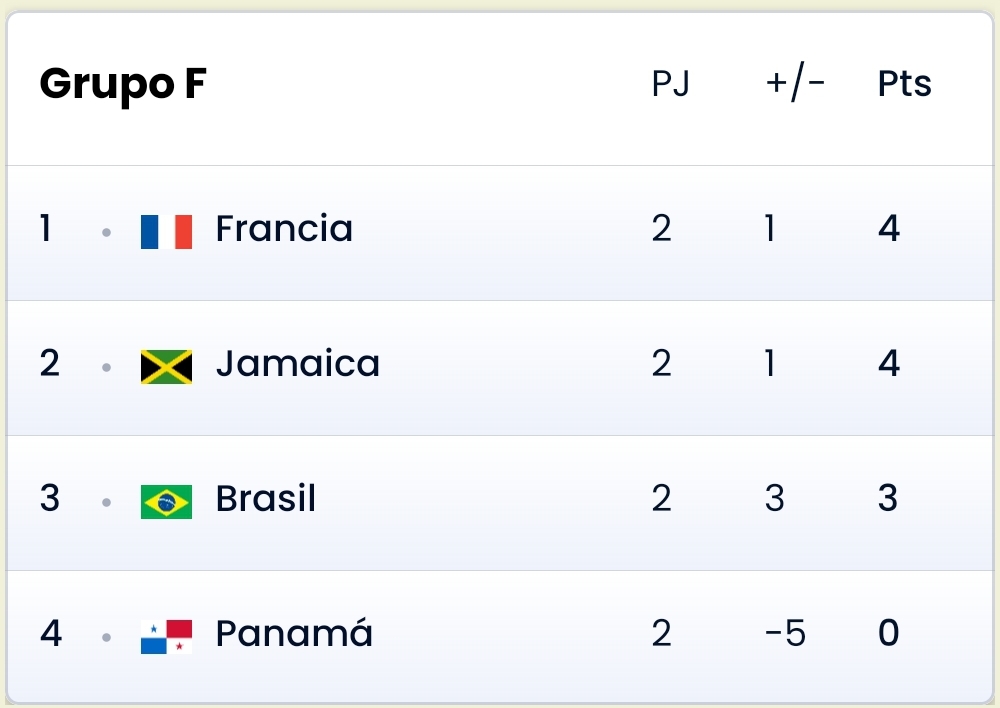Click the Jamaica flag icon
The width and height of the screenshot is (1000, 708).
point(166,367)
